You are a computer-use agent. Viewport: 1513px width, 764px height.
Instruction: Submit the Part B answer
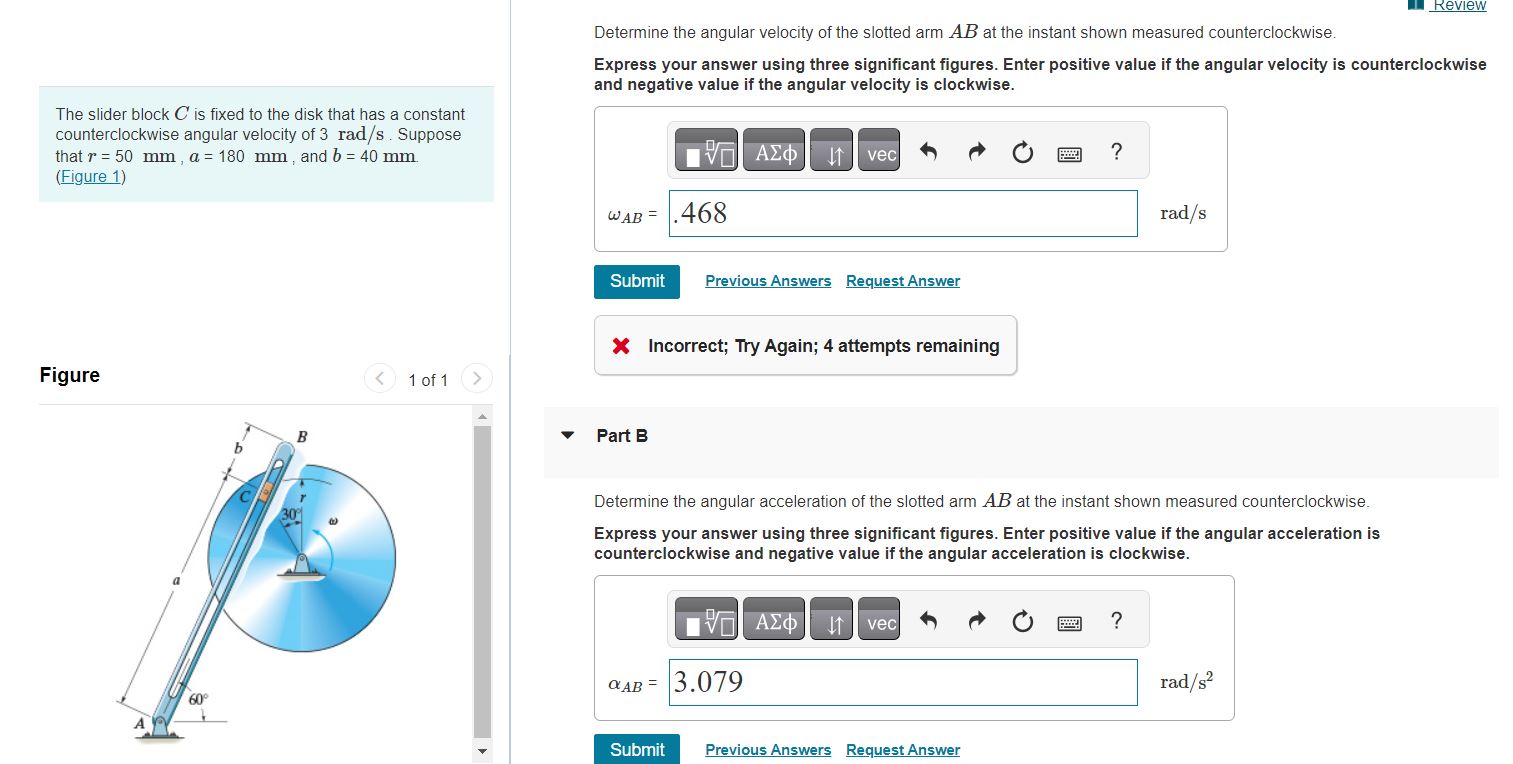click(x=636, y=749)
